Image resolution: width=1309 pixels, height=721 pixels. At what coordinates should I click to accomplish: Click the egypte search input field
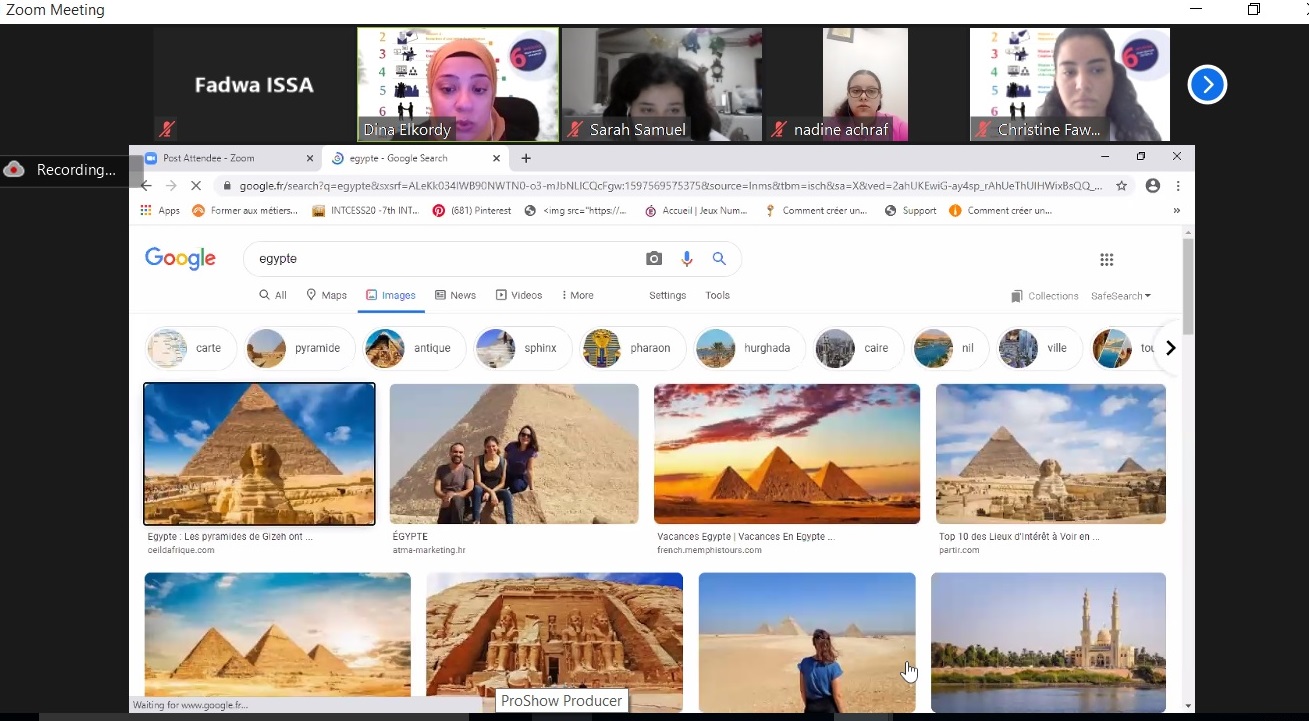(440, 259)
